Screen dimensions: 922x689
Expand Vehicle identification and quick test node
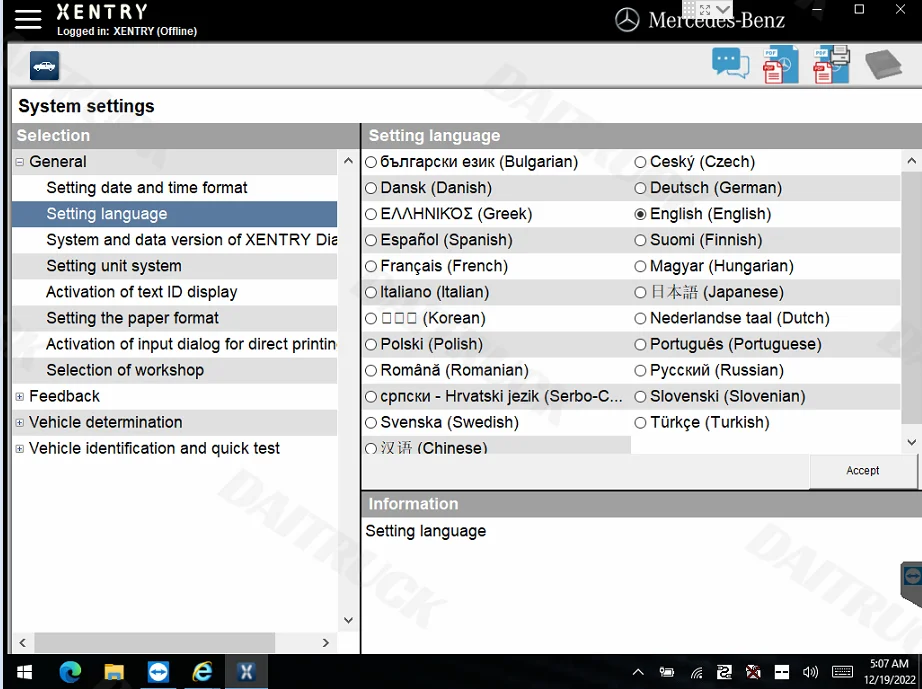point(19,449)
